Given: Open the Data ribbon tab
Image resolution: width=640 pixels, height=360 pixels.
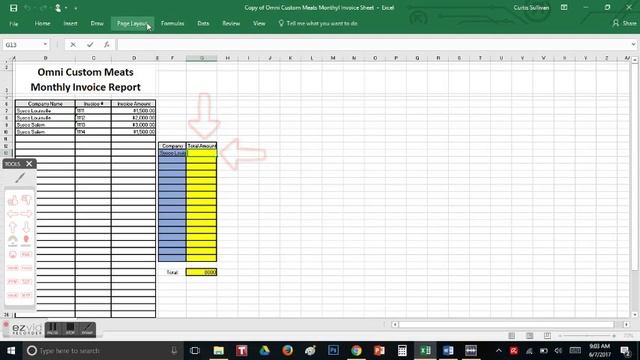Looking at the screenshot, I should 203,24.
